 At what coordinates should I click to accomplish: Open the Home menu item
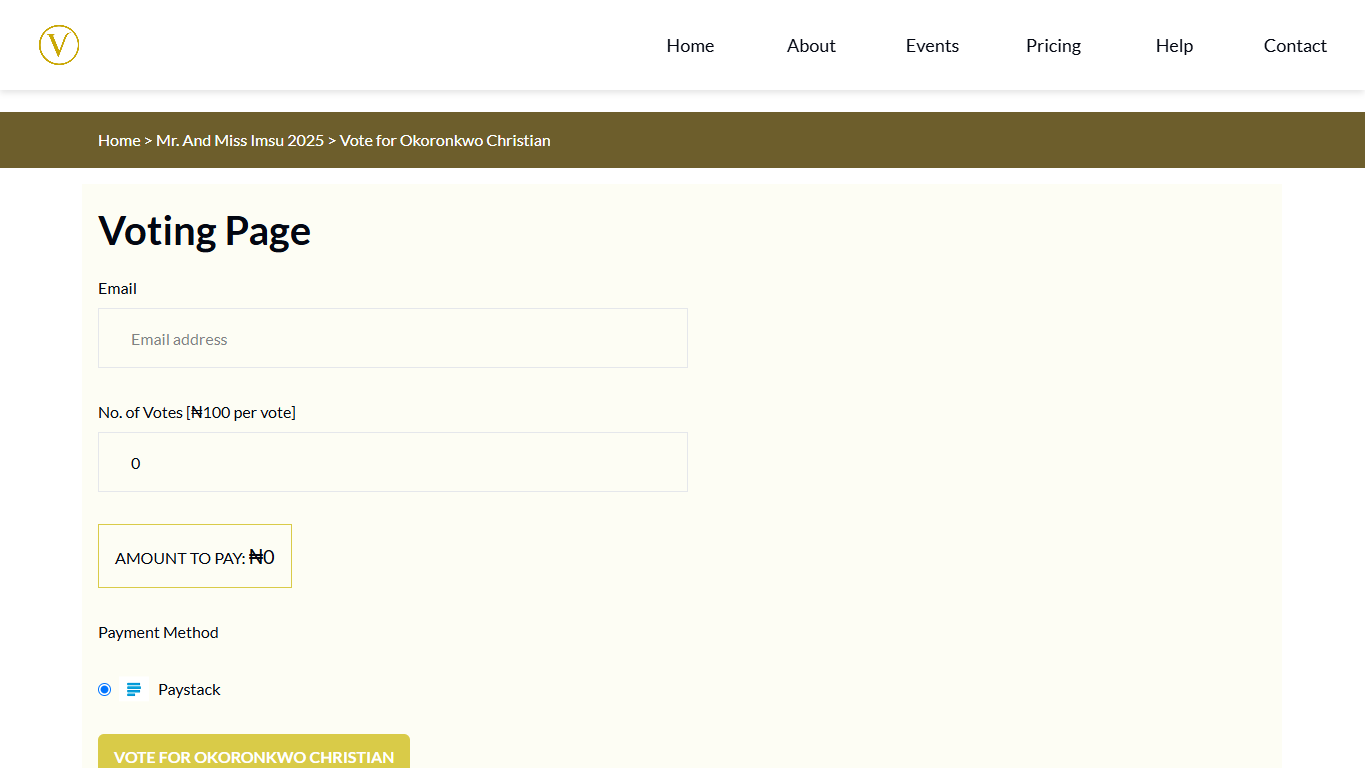click(690, 46)
